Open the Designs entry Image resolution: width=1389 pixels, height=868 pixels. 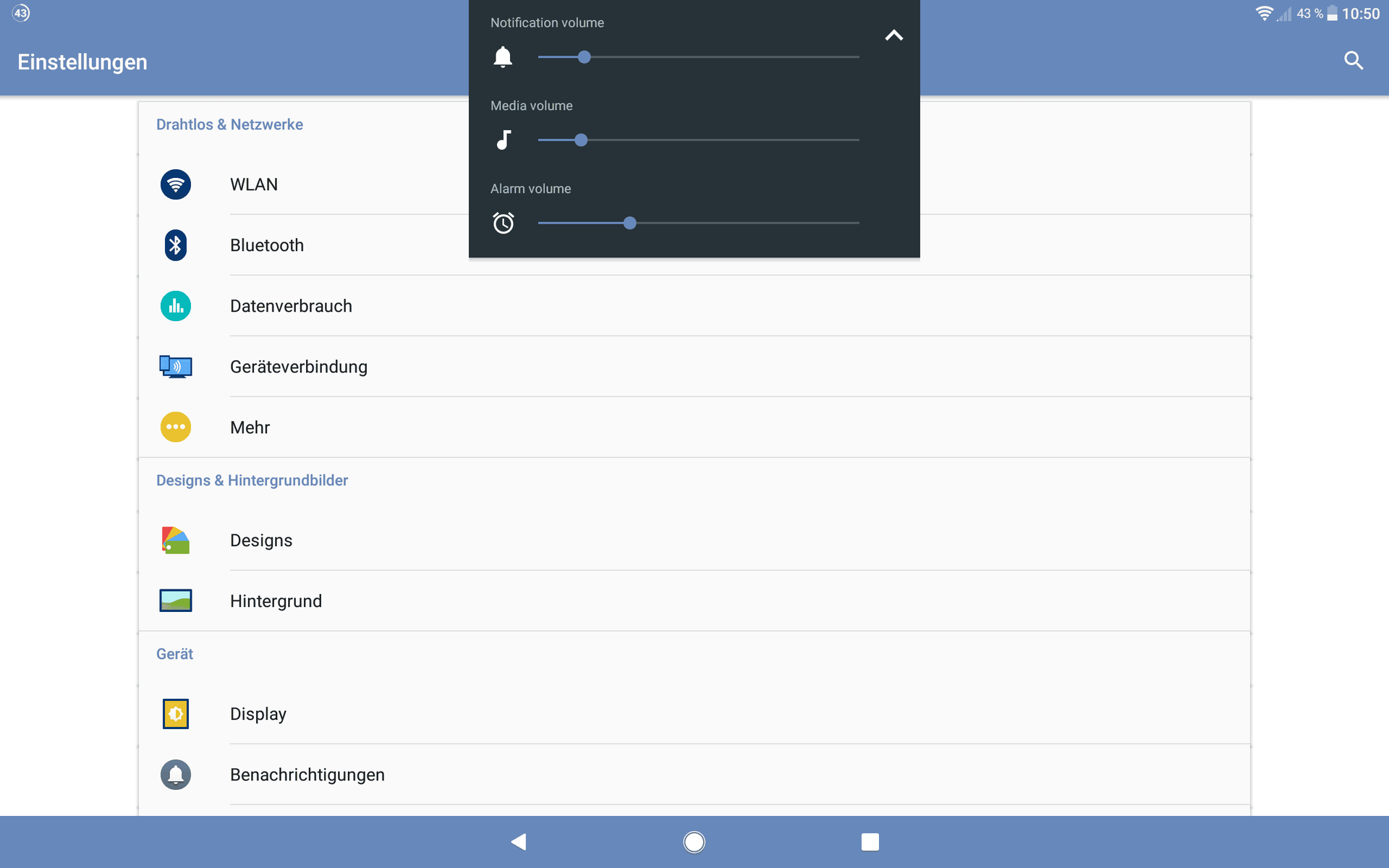(694, 540)
